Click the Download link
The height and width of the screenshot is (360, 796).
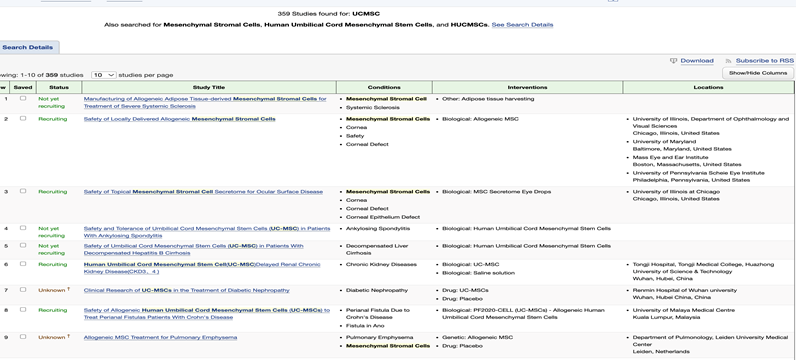pyautogui.click(x=697, y=61)
